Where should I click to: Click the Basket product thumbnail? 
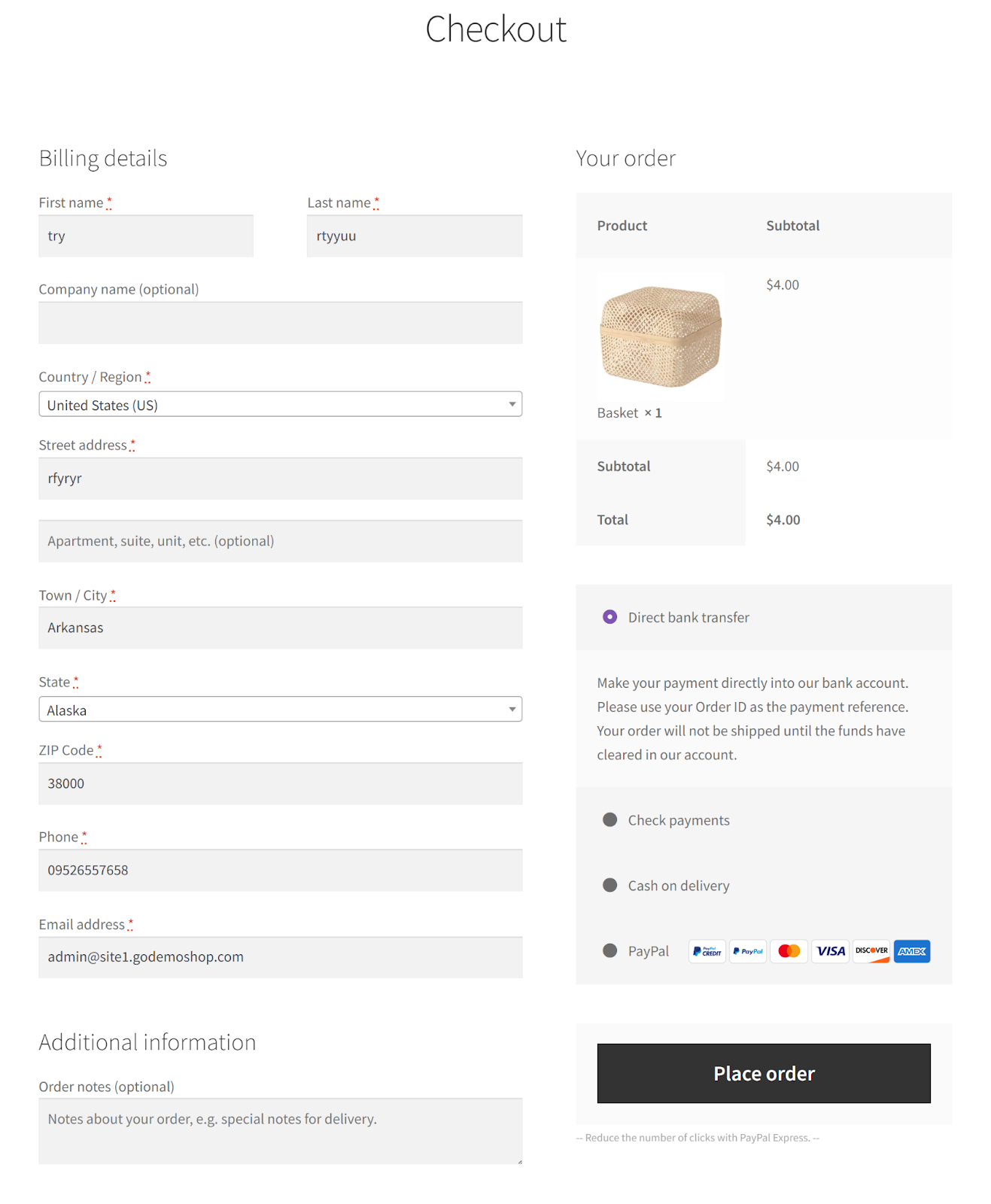(x=661, y=336)
